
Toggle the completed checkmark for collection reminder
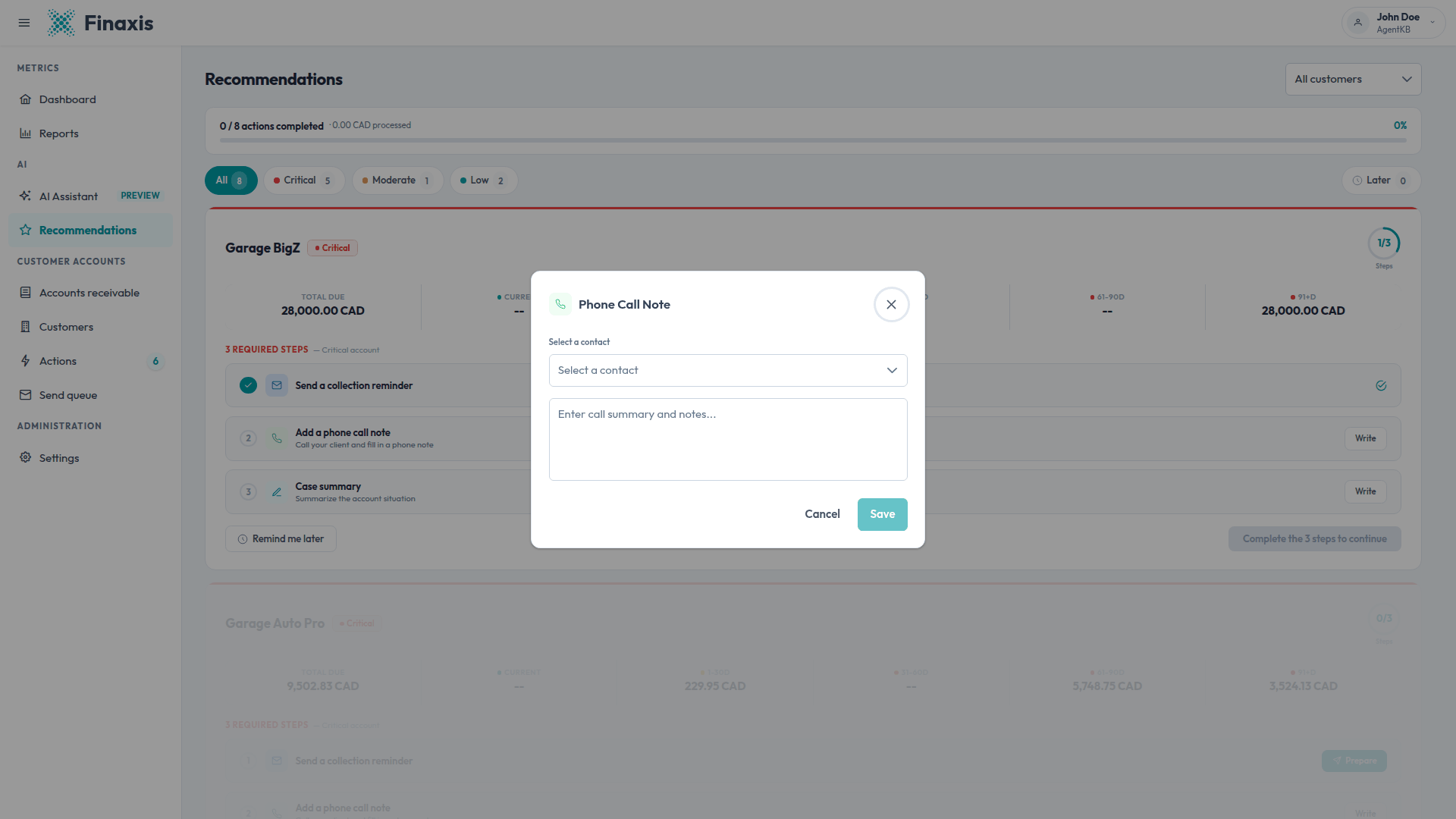(248, 385)
